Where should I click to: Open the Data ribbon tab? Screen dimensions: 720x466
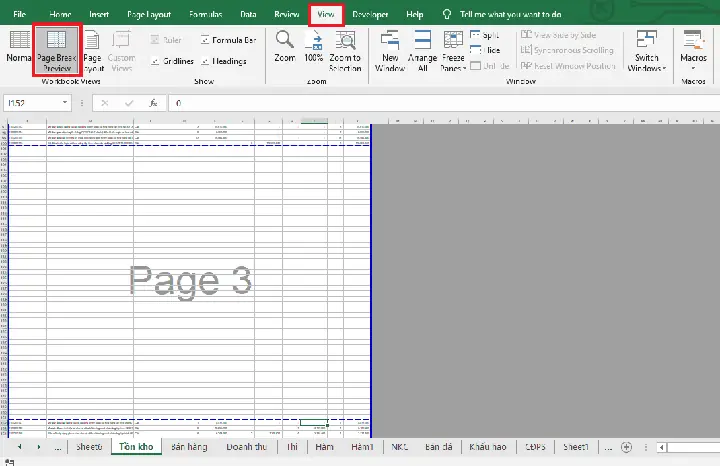(x=248, y=14)
